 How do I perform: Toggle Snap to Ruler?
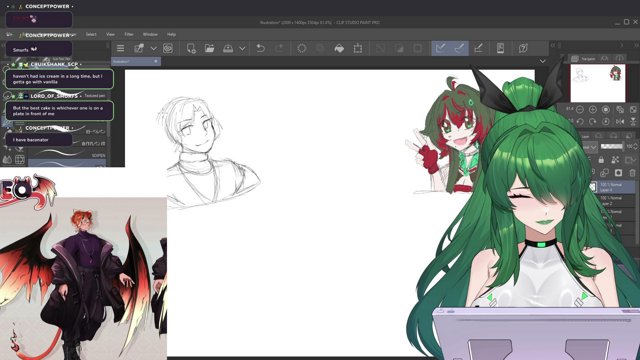click(x=440, y=49)
